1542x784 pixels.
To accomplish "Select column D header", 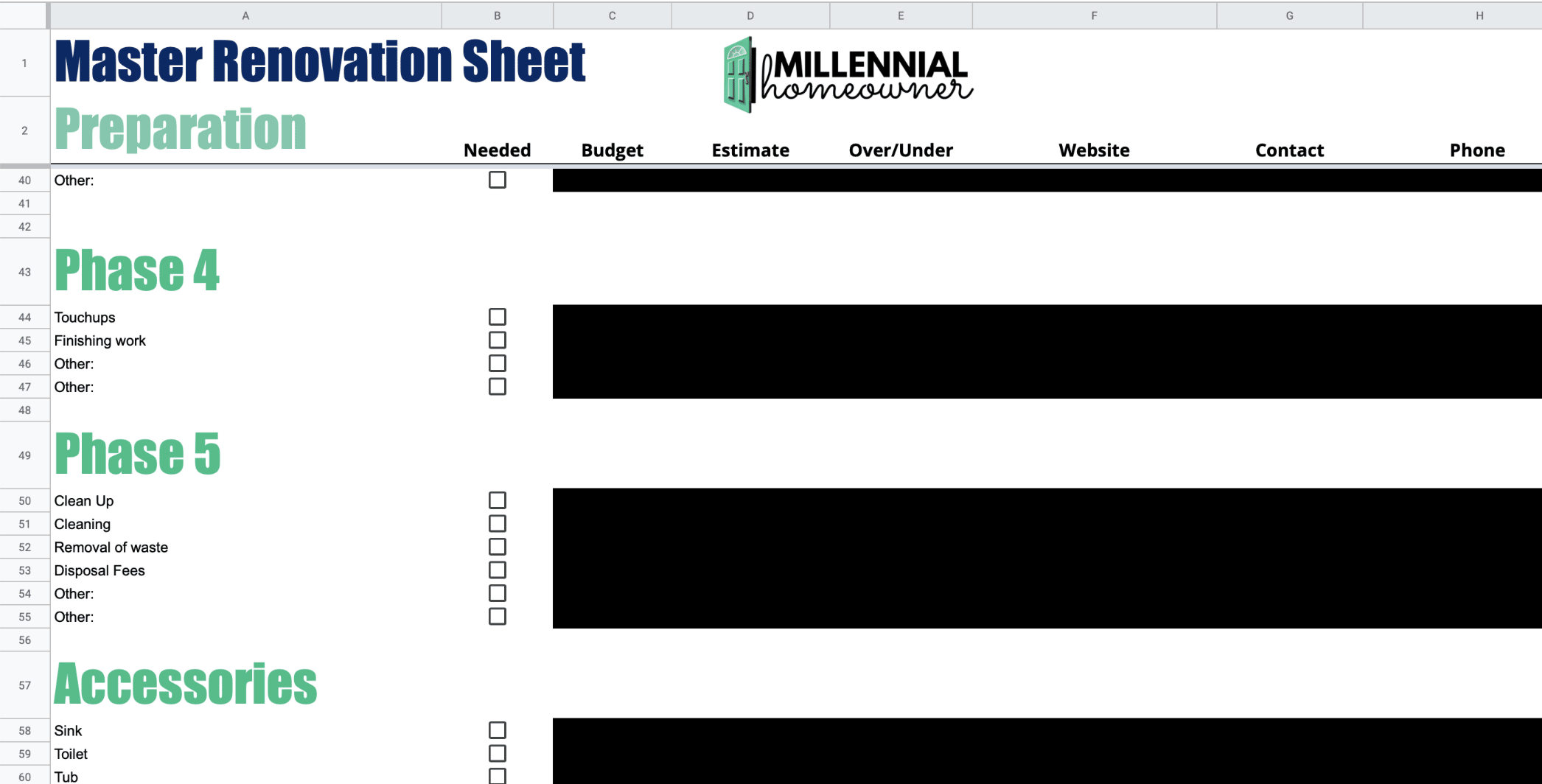I will click(x=750, y=15).
